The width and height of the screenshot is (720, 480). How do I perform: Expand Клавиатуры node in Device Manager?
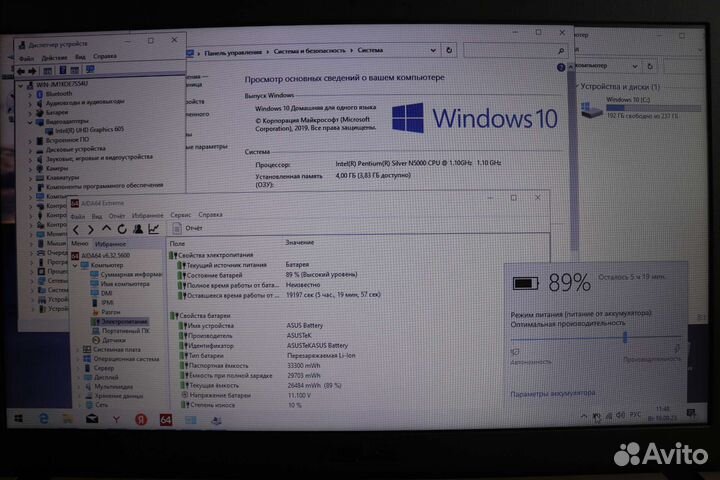point(30,178)
